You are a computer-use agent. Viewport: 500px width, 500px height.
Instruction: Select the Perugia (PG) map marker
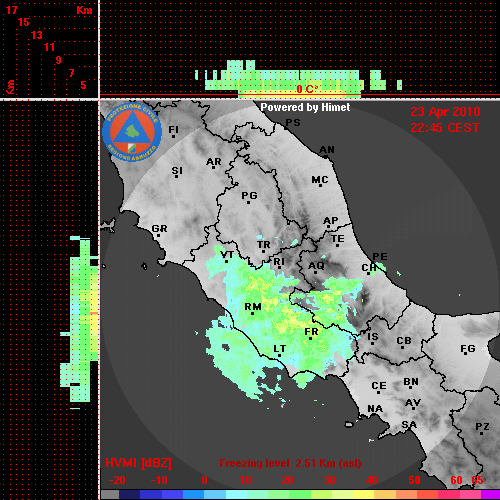(249, 197)
